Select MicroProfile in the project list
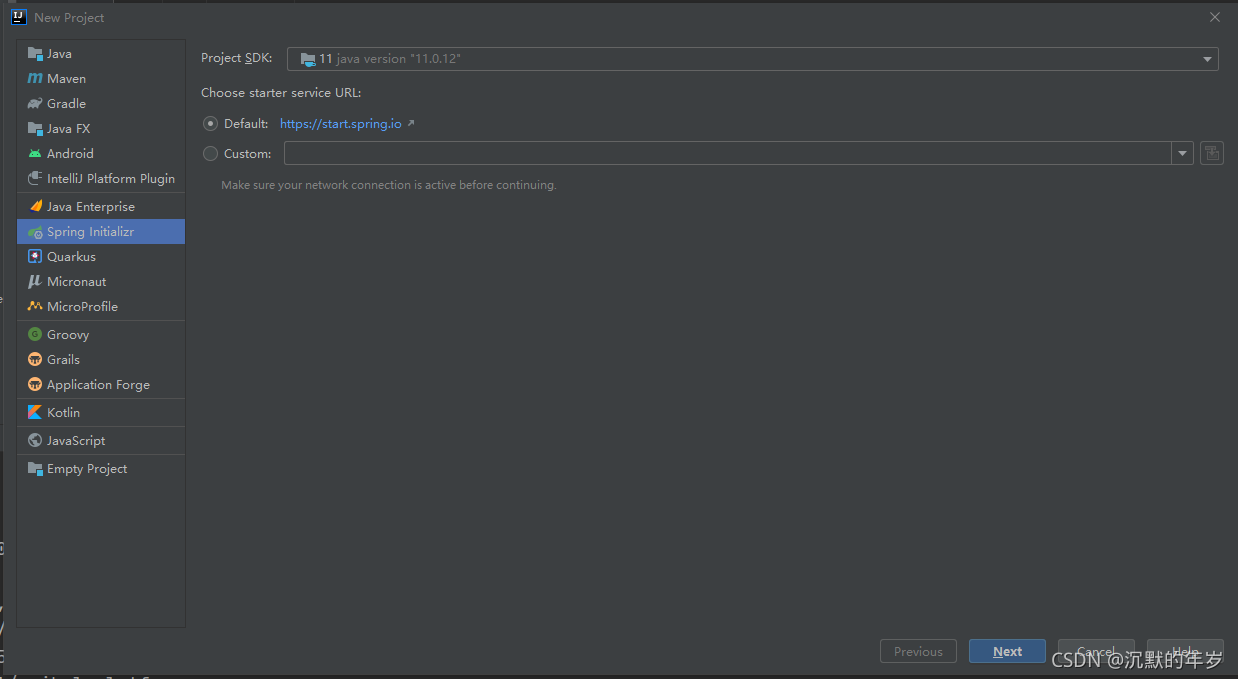The height and width of the screenshot is (679, 1238). pos(101,307)
